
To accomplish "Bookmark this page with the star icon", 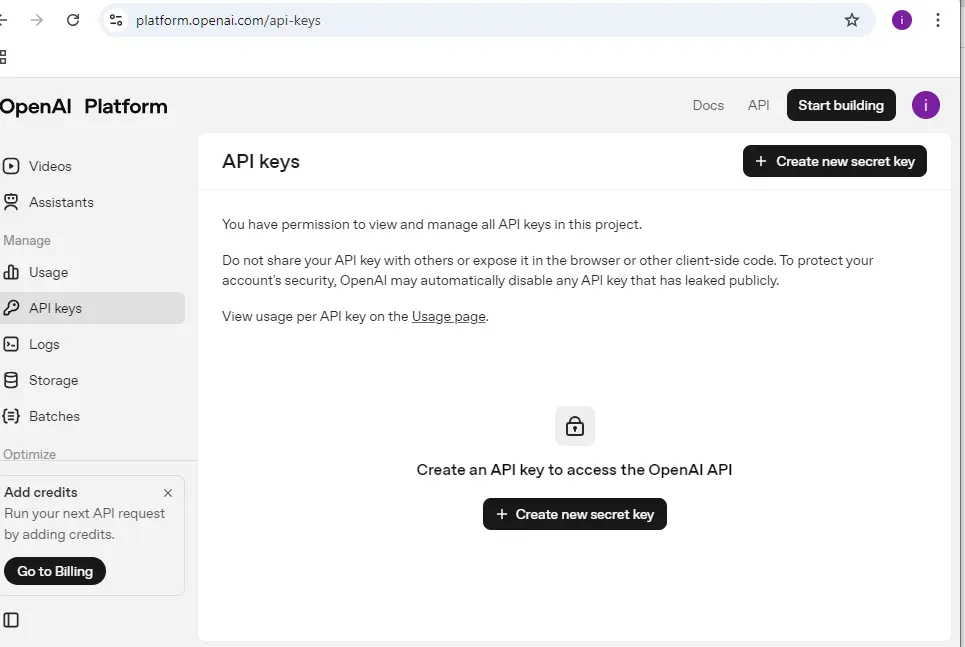I will click(x=851, y=19).
